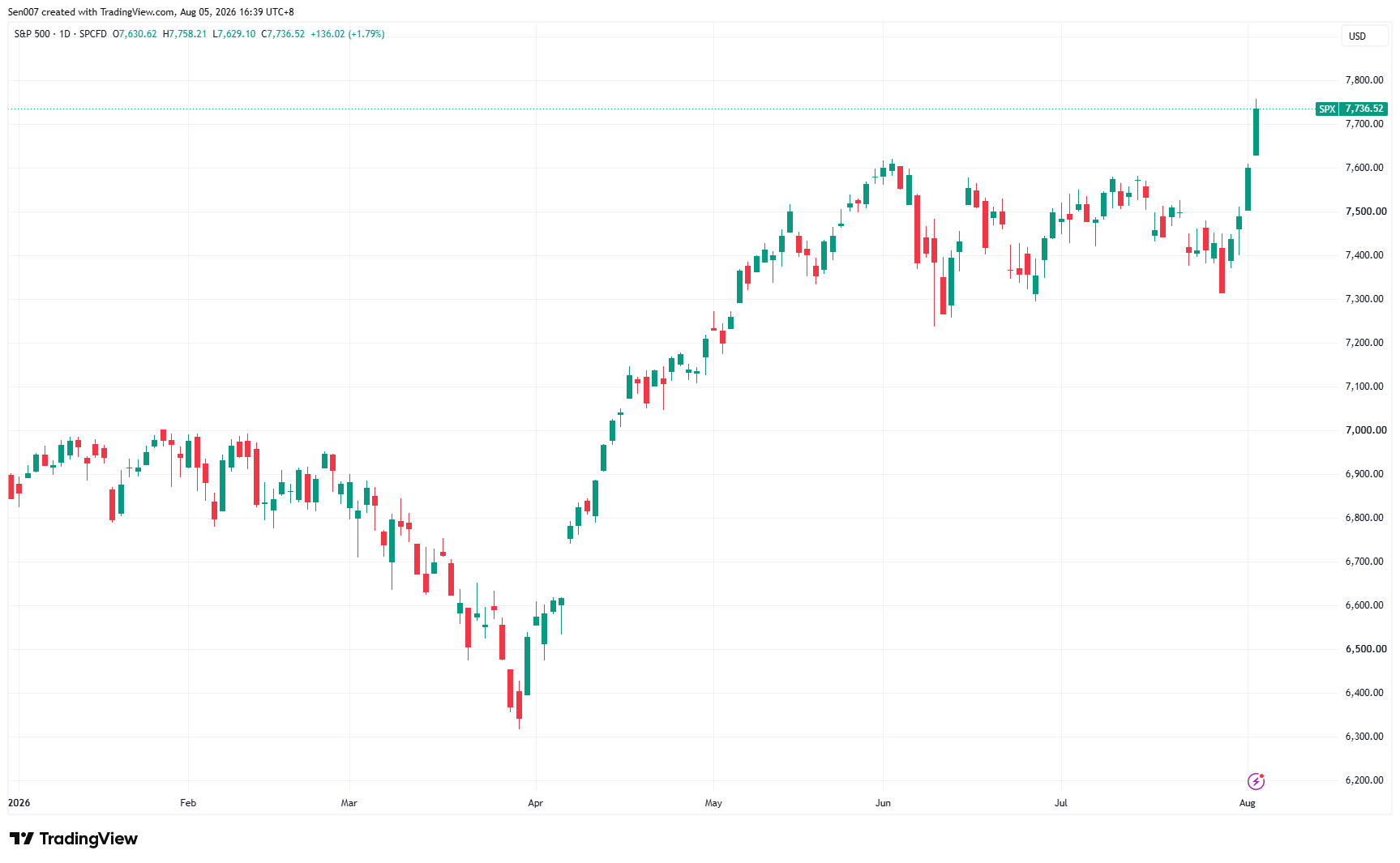1400x863 pixels.
Task: Select the Aug label on time axis
Action: click(x=1248, y=803)
